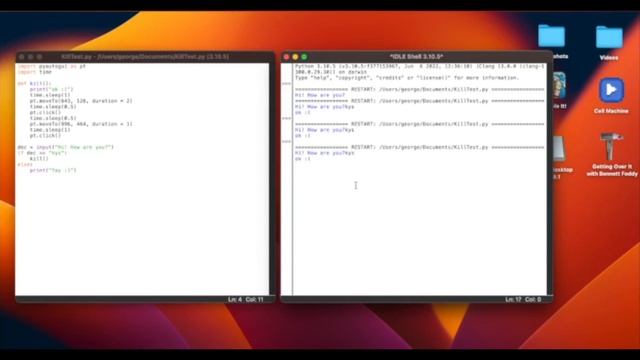Open the Cell Machine desktop app icon
The width and height of the screenshot is (640, 360).
(x=611, y=90)
